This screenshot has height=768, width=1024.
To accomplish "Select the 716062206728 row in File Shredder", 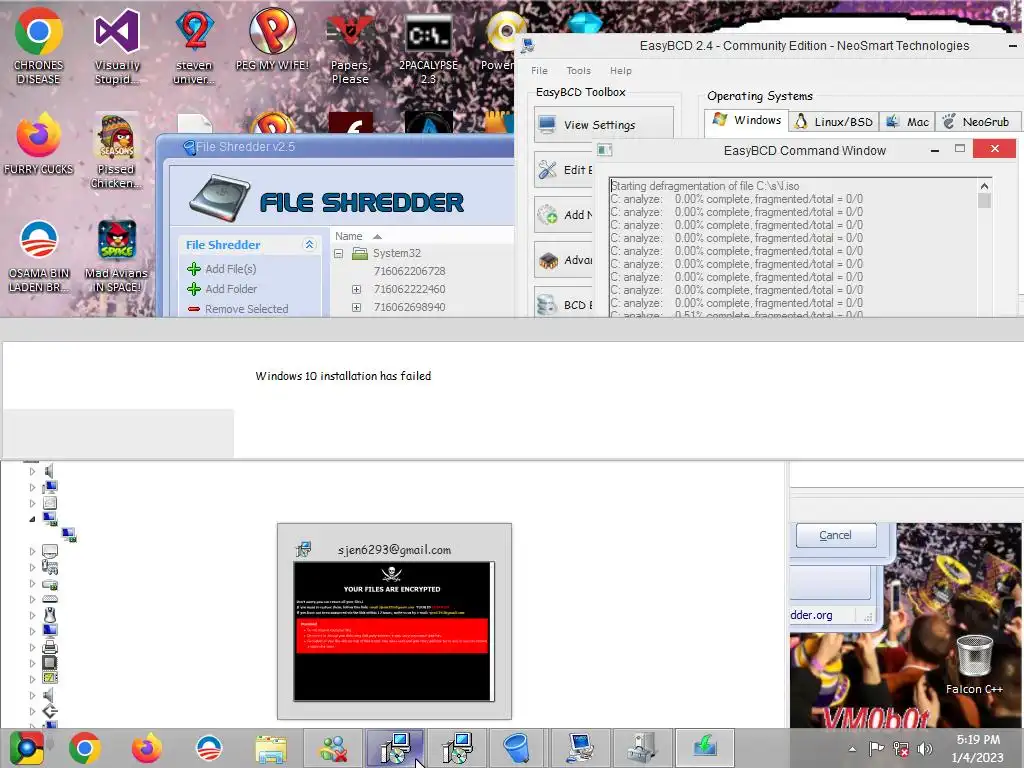I will [409, 271].
